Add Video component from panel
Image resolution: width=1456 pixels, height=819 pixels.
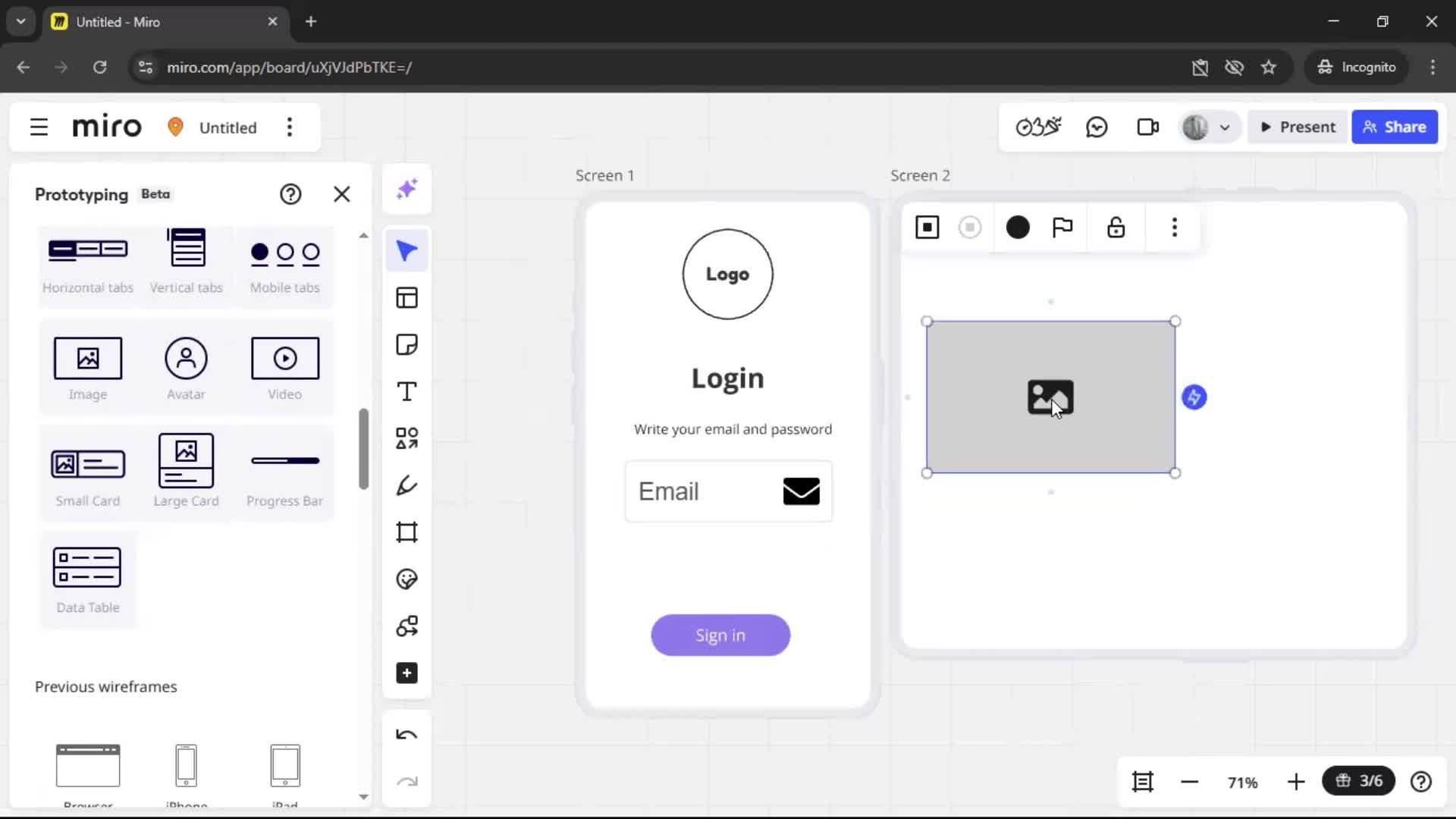[x=285, y=369]
